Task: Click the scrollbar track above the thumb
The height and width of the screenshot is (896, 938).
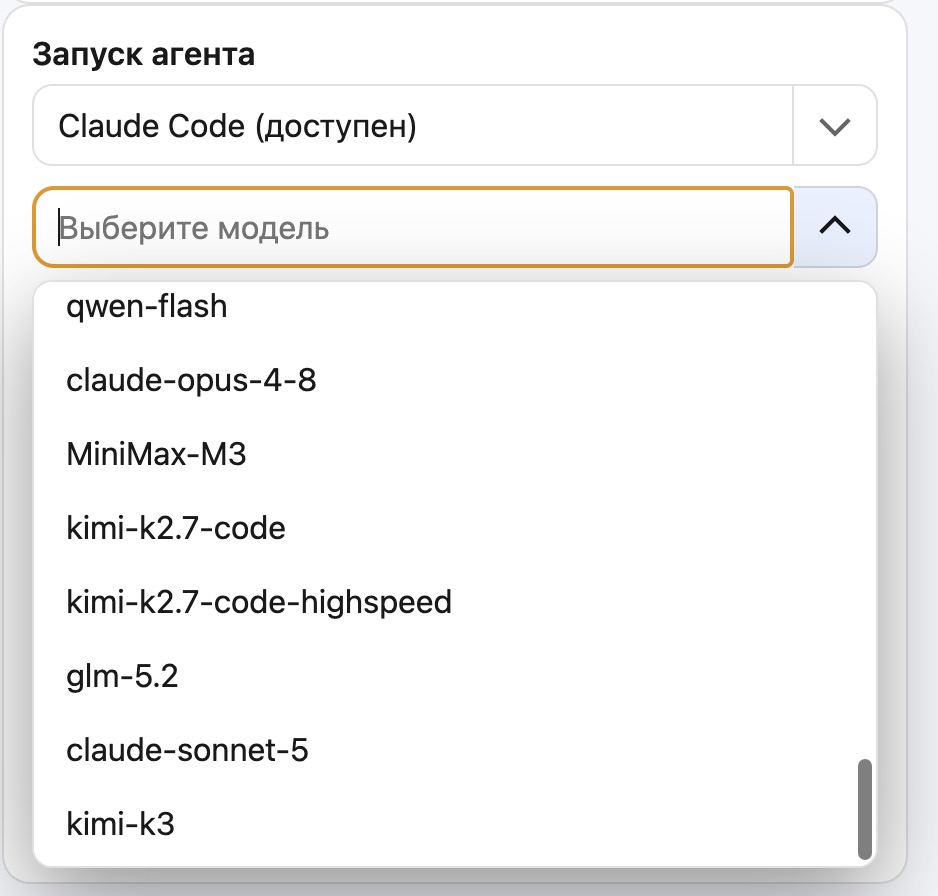Action: click(864, 520)
